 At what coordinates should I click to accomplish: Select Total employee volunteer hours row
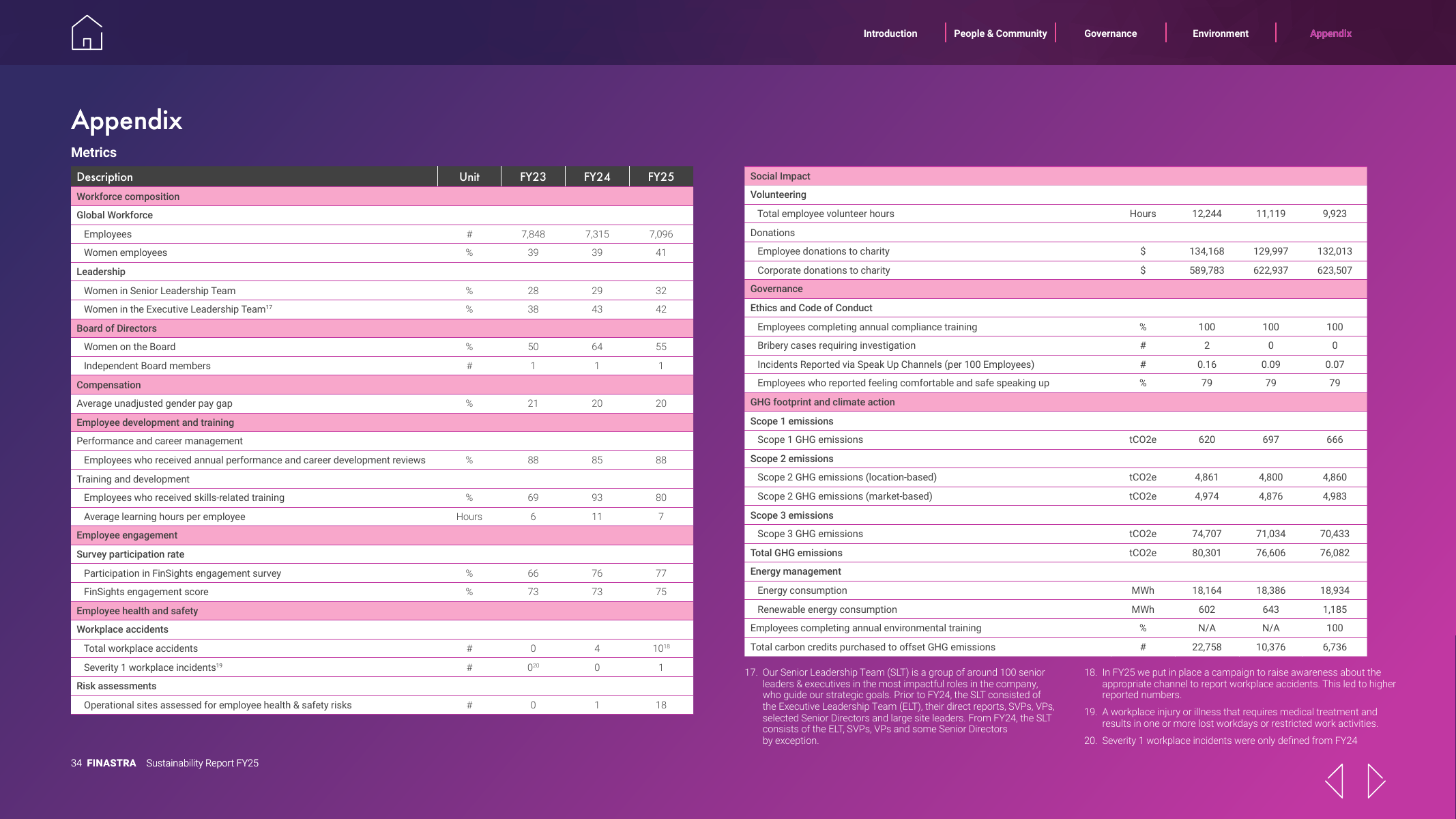pos(1055,214)
